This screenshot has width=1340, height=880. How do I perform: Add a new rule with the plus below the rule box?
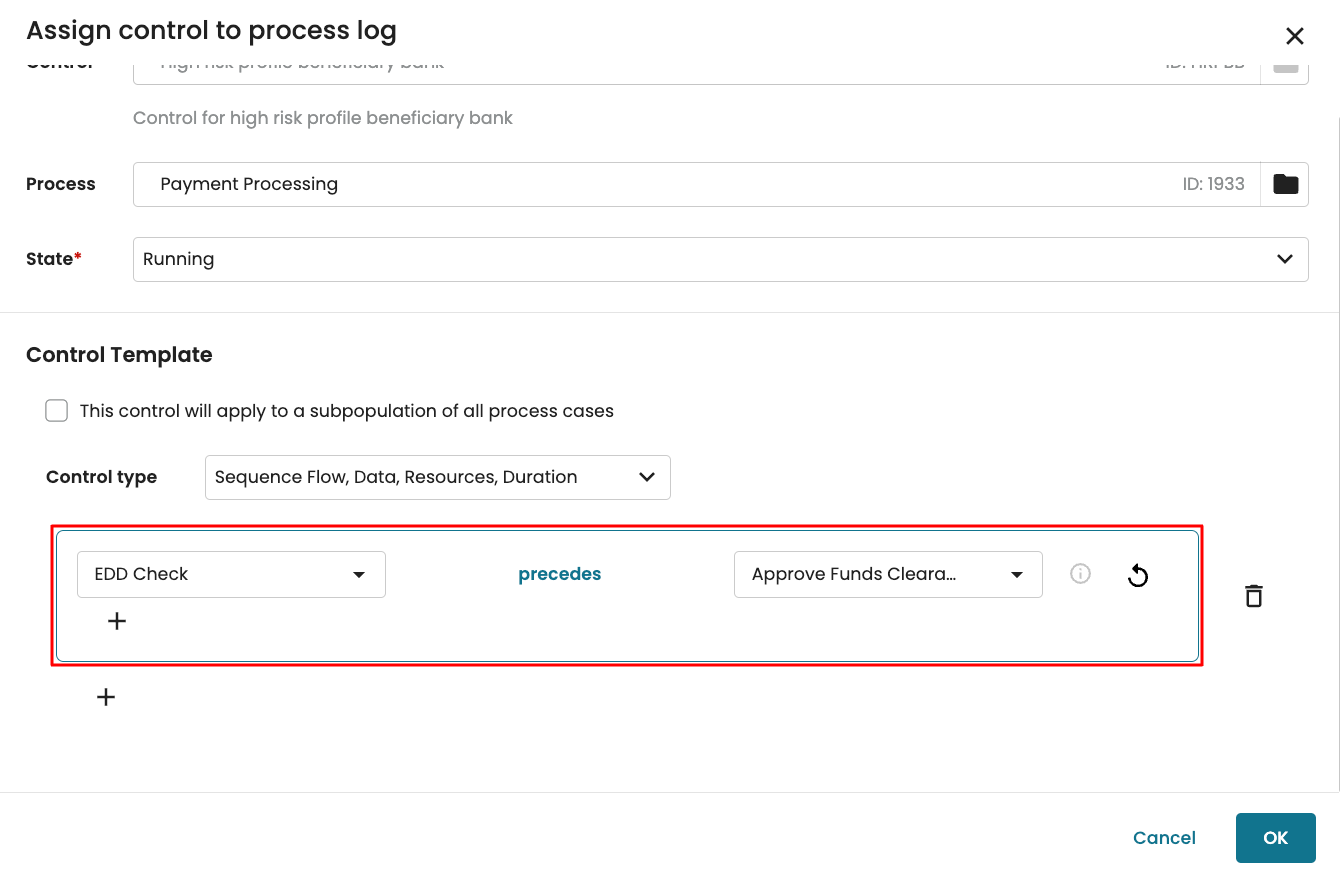[106, 697]
